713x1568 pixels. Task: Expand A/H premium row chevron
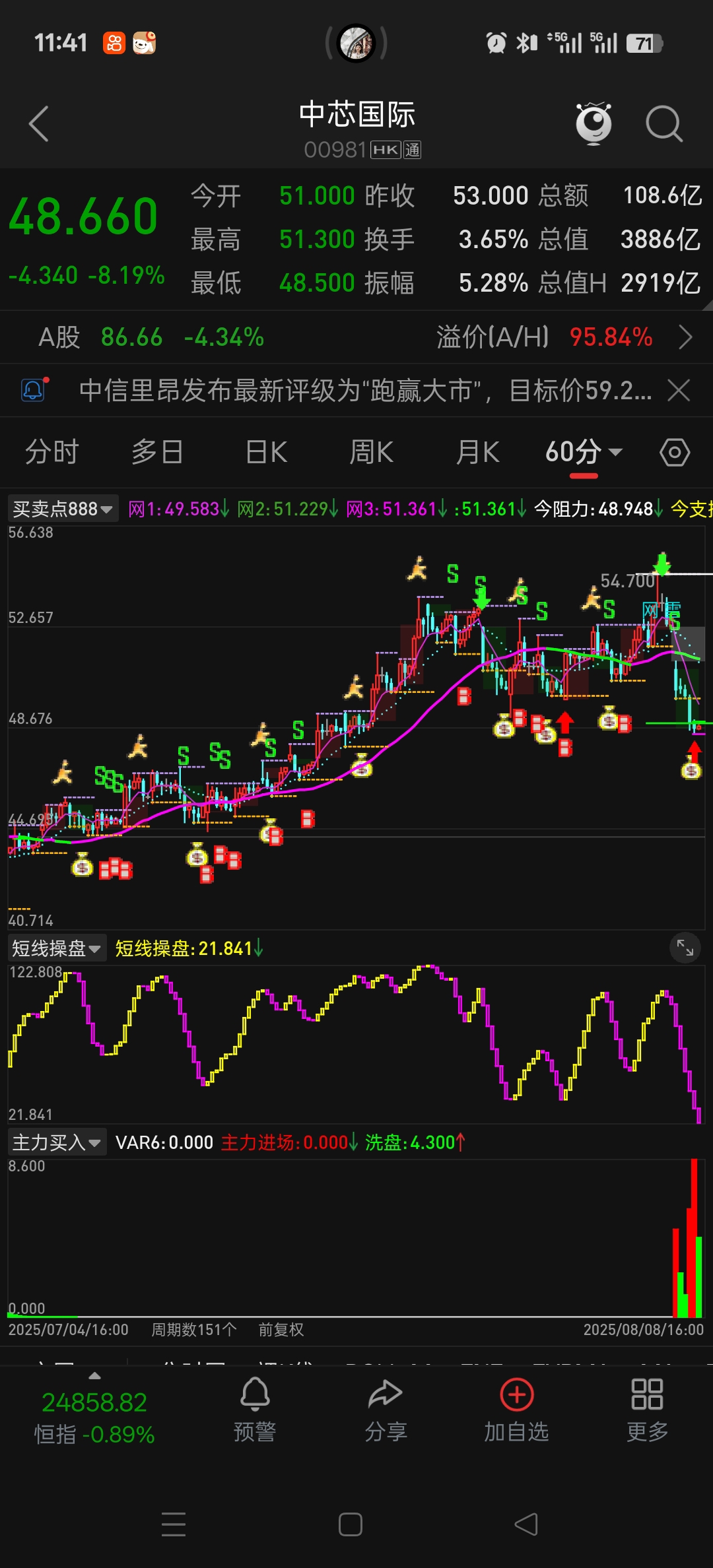pos(686,337)
